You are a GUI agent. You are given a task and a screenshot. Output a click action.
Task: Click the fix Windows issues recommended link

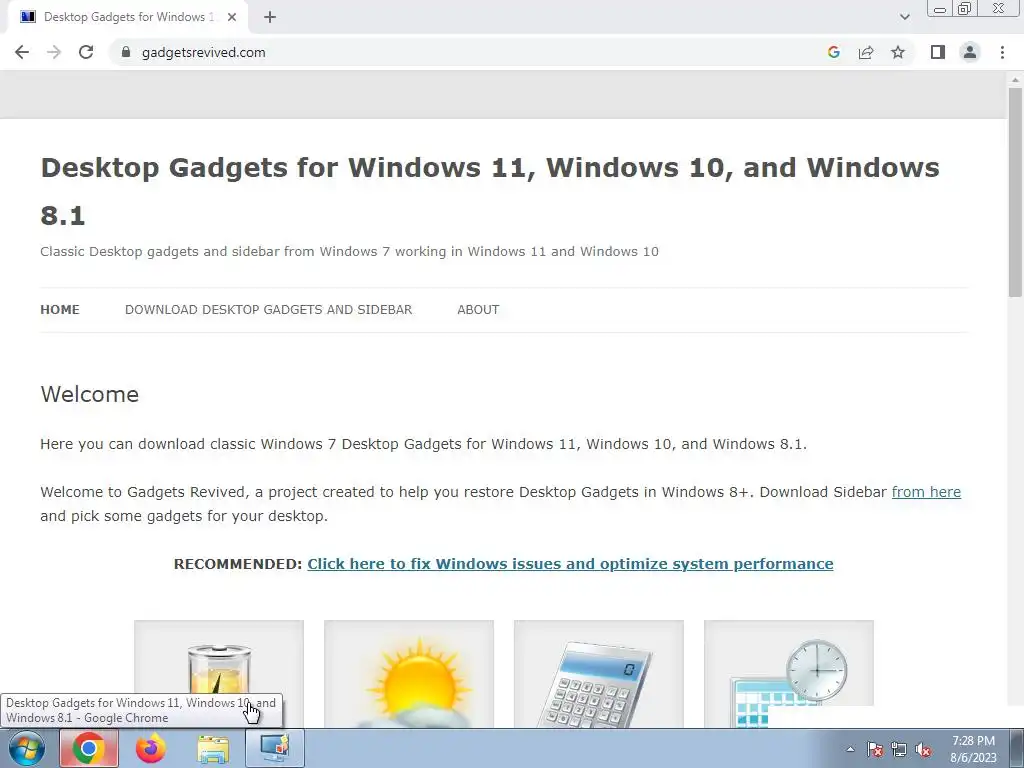[570, 564]
